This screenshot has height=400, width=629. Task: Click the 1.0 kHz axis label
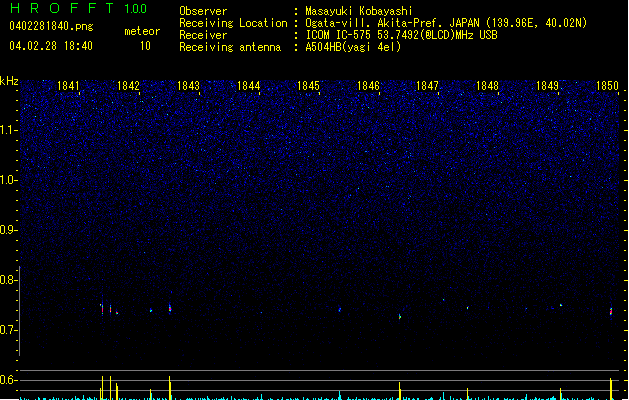[9, 180]
